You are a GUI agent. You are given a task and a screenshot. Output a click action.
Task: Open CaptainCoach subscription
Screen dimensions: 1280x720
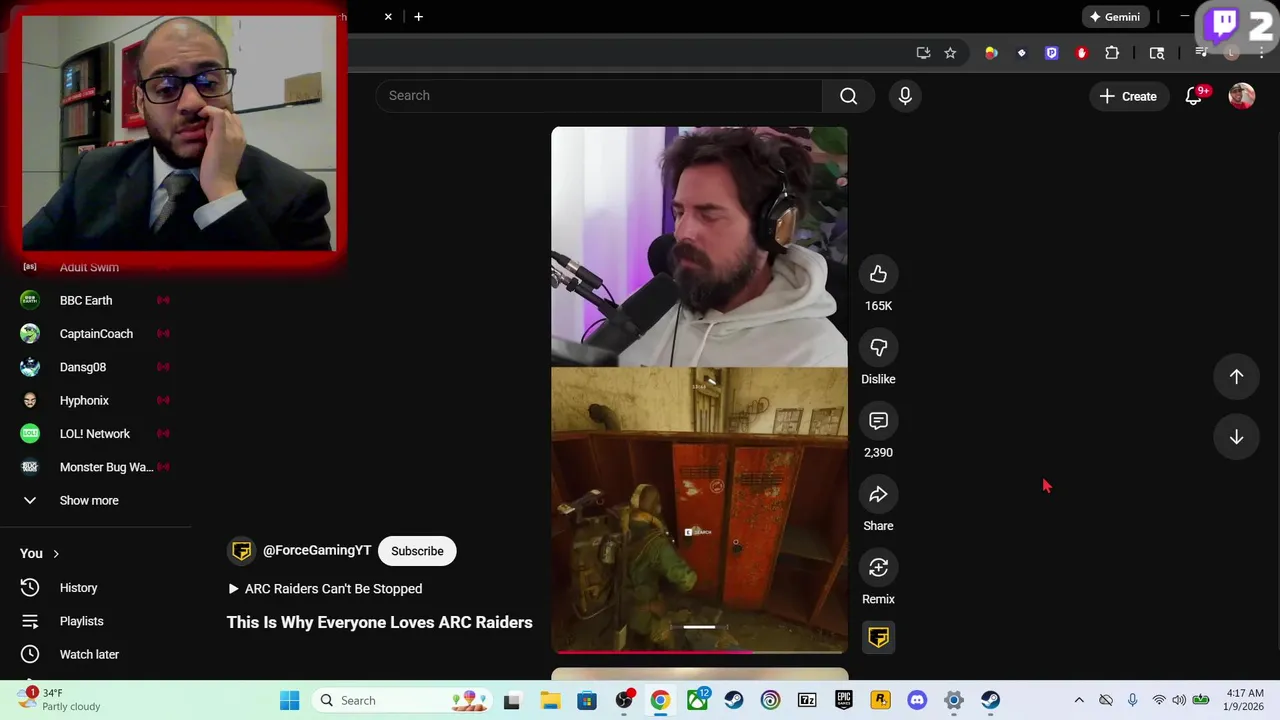coord(95,334)
